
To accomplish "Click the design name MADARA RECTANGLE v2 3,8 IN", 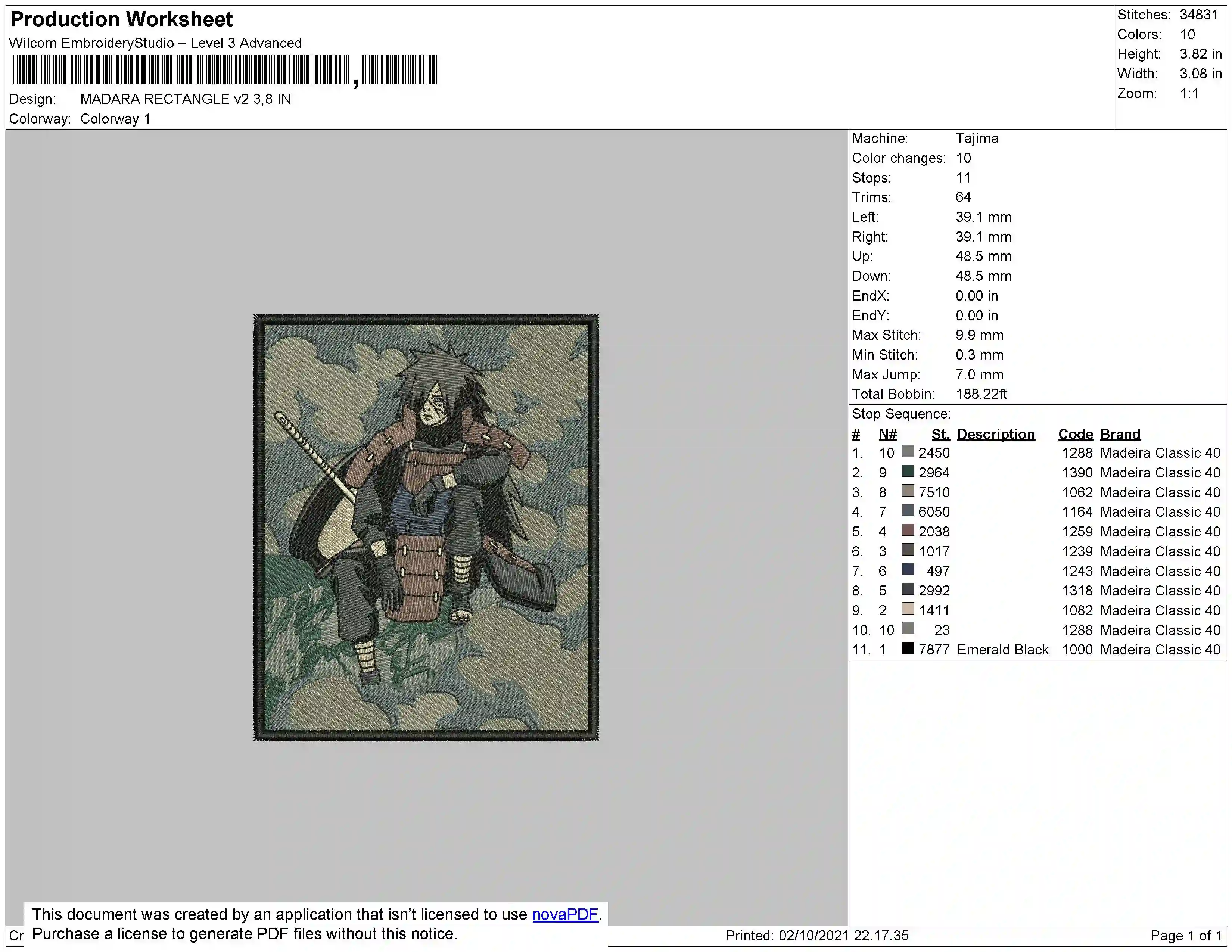I will point(186,99).
